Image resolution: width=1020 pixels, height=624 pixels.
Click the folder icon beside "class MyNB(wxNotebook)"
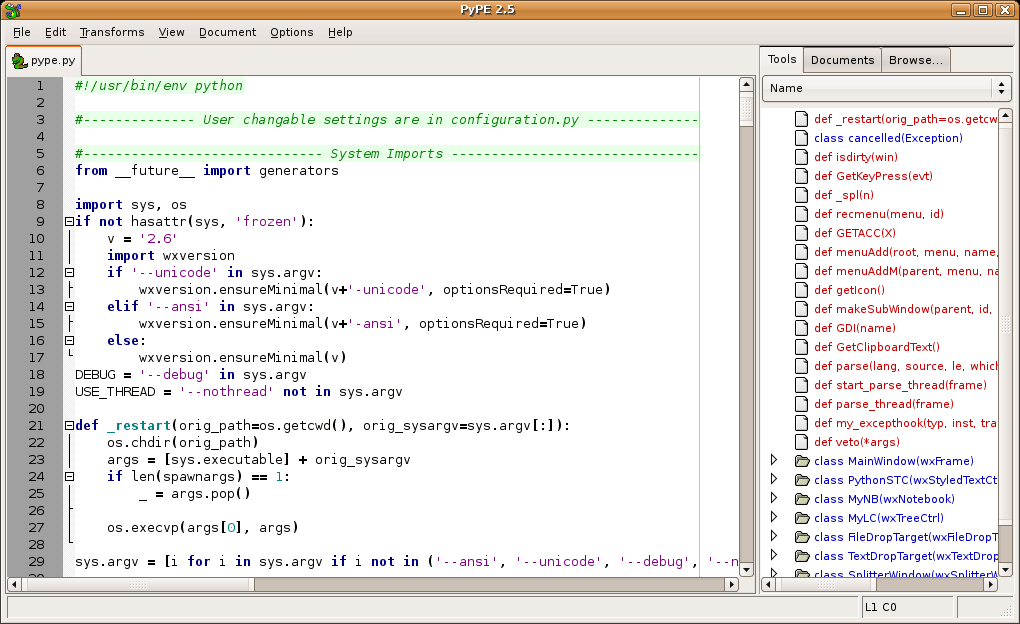(802, 498)
